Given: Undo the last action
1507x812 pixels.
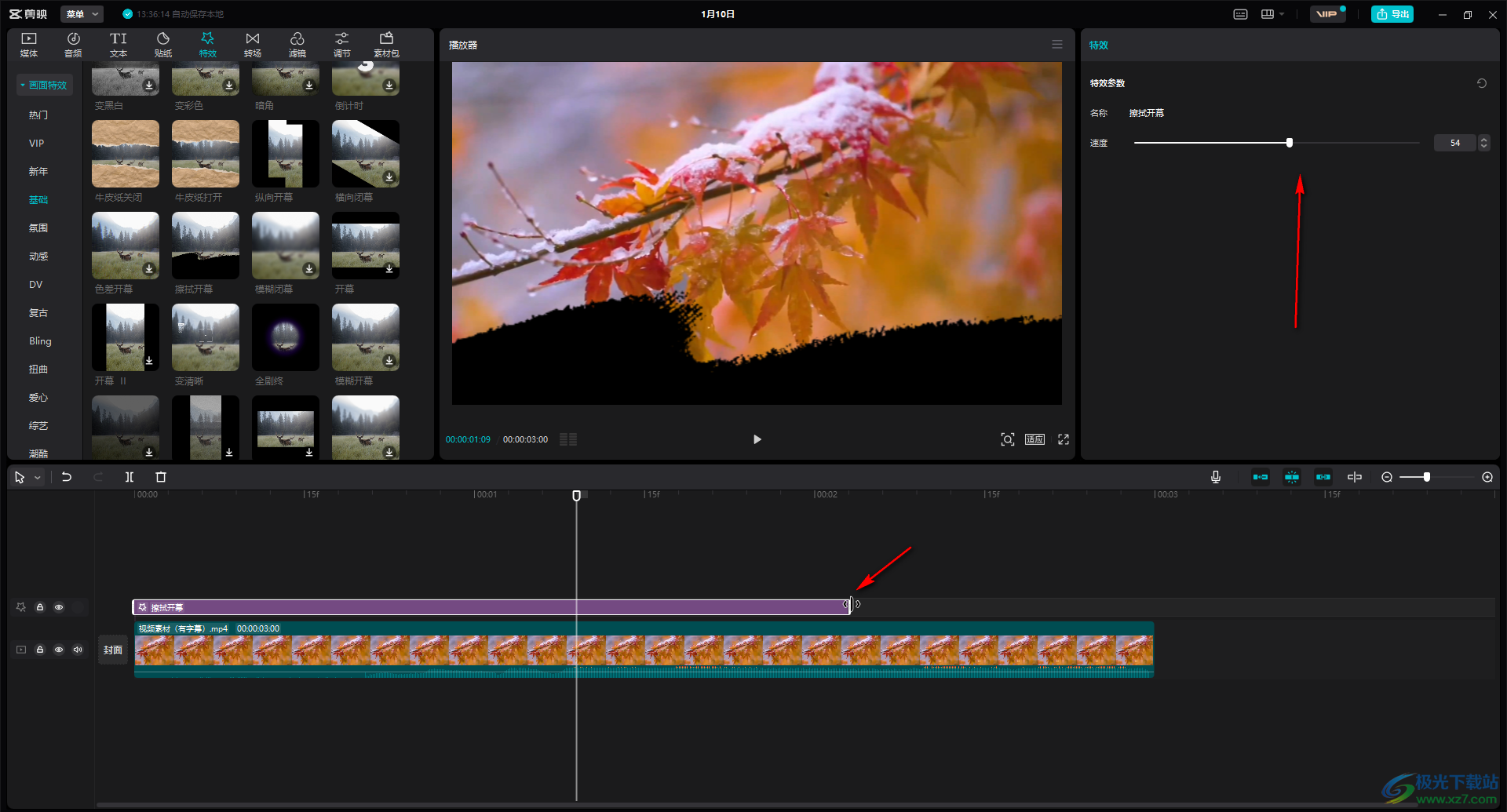Looking at the screenshot, I should [x=67, y=477].
